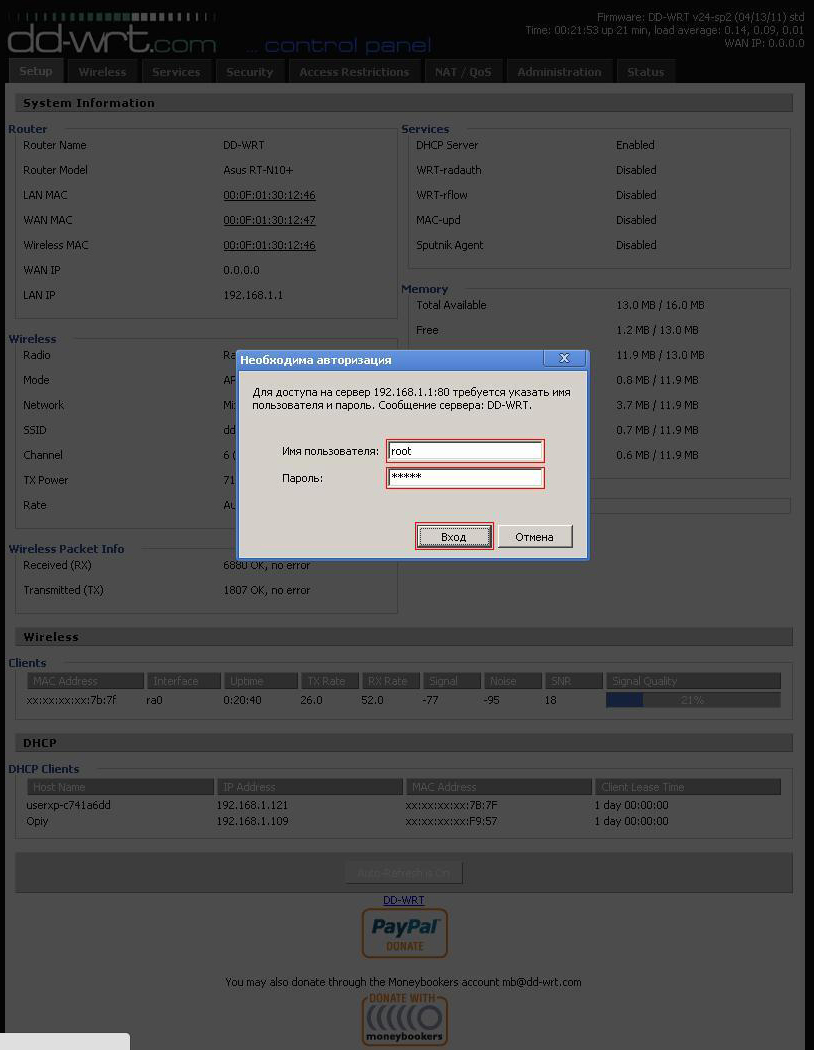Click the ra0 interface cell
The width and height of the screenshot is (814, 1050).
click(154, 700)
